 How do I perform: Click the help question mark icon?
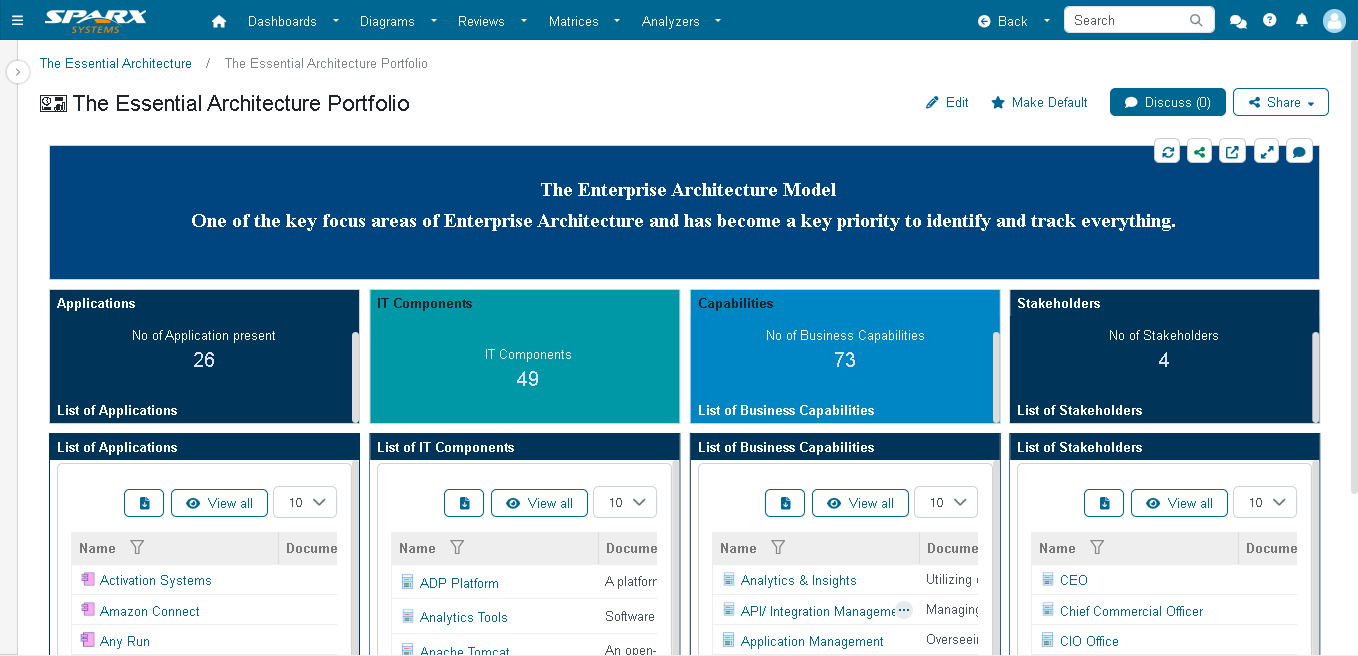(1270, 20)
